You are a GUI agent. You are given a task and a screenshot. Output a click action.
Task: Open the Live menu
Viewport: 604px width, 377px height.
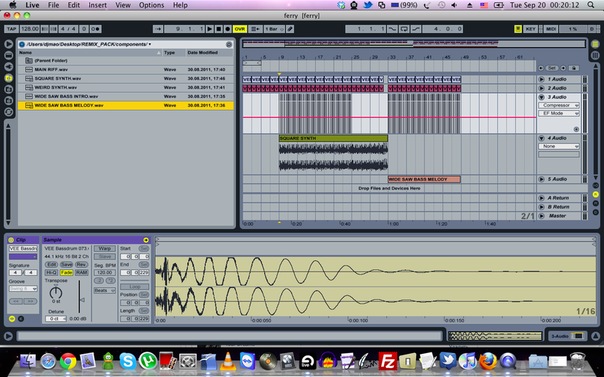tap(32, 5)
